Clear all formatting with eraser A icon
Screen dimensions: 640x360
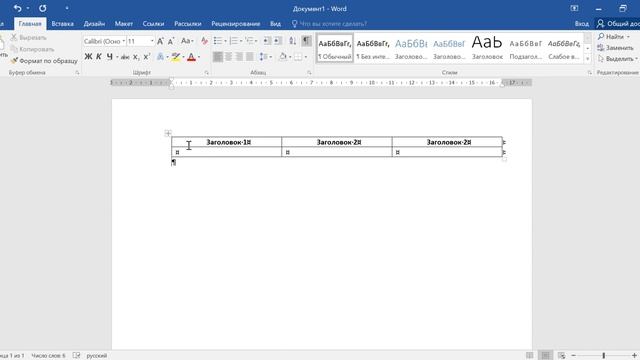pyautogui.click(x=204, y=41)
